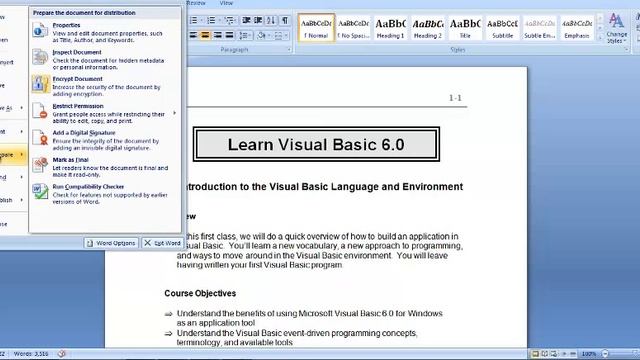Screen dimensions: 640x360
Task: Click the Mark as Final icon
Action: pos(40,165)
